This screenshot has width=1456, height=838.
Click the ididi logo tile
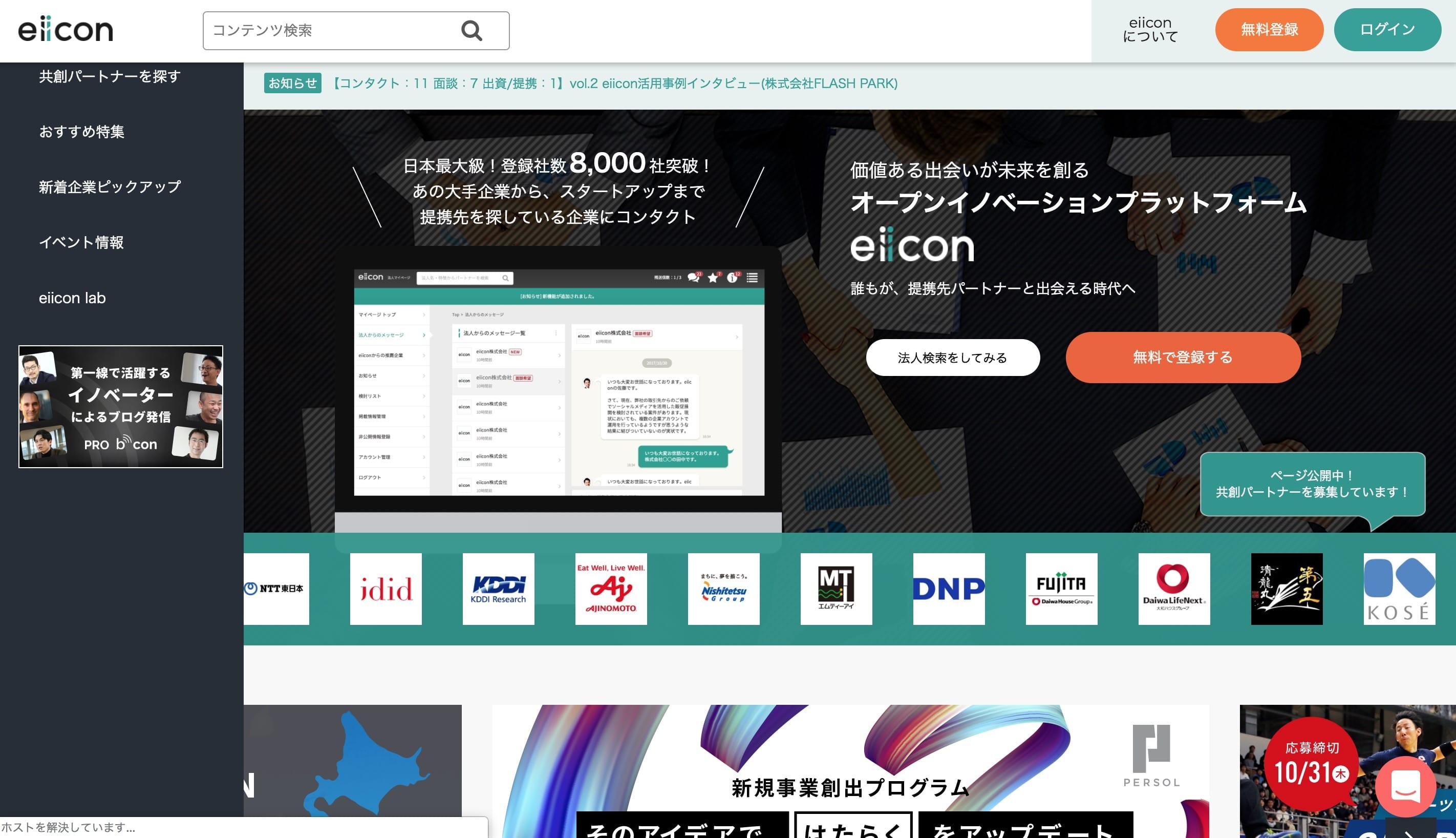tap(386, 589)
